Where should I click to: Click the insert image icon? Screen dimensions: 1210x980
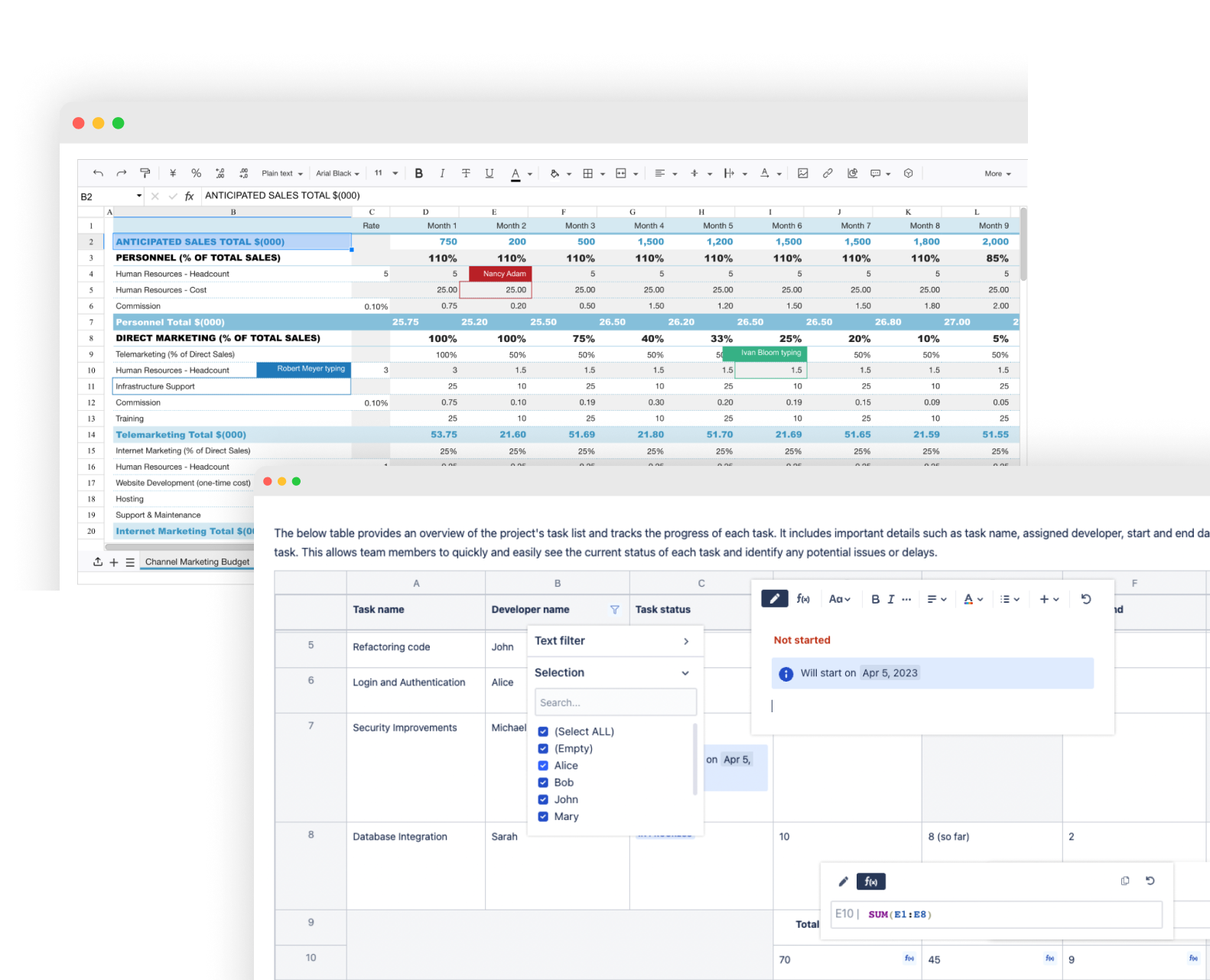(802, 174)
